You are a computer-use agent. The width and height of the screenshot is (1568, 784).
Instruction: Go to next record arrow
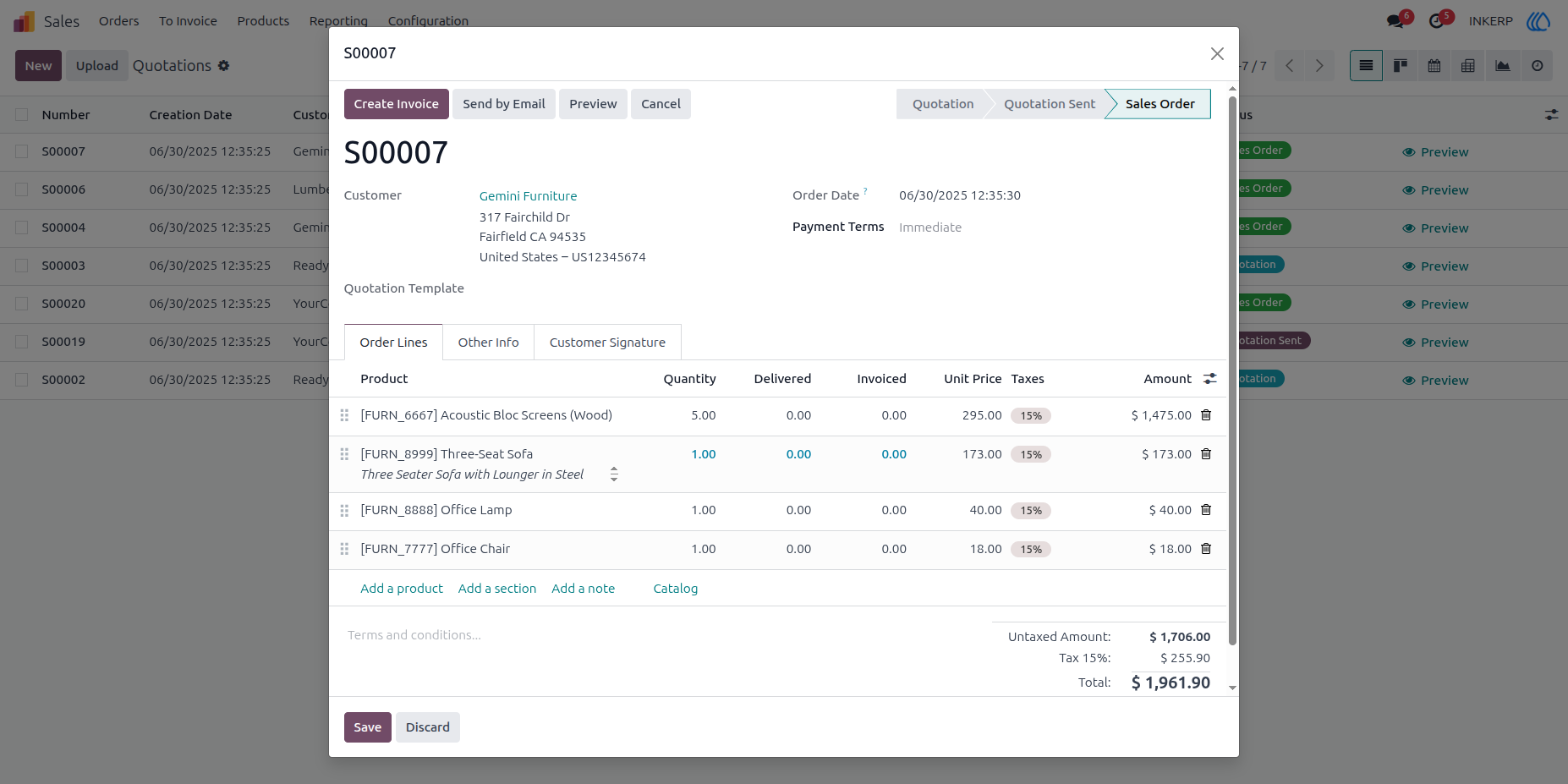point(1319,66)
